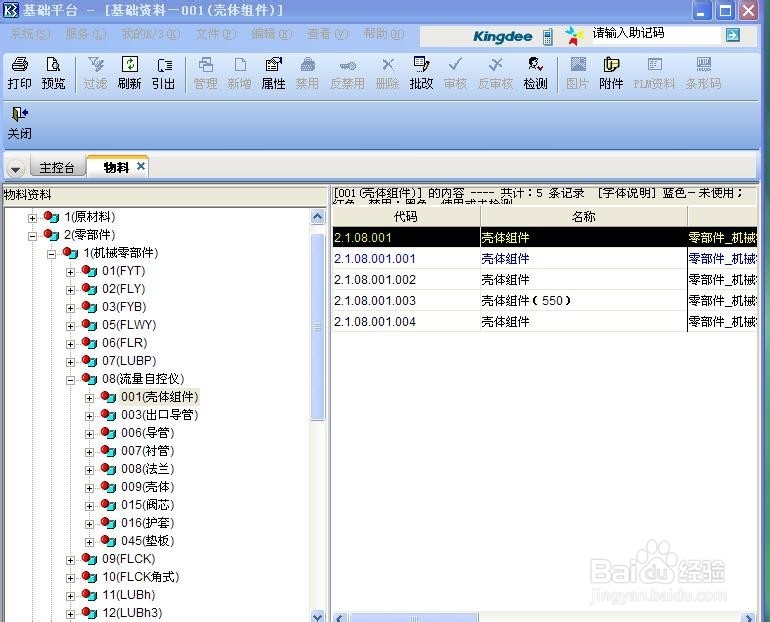Select tree item 003(出口导管)
Viewport: 770px width, 622px height.
tap(160, 415)
